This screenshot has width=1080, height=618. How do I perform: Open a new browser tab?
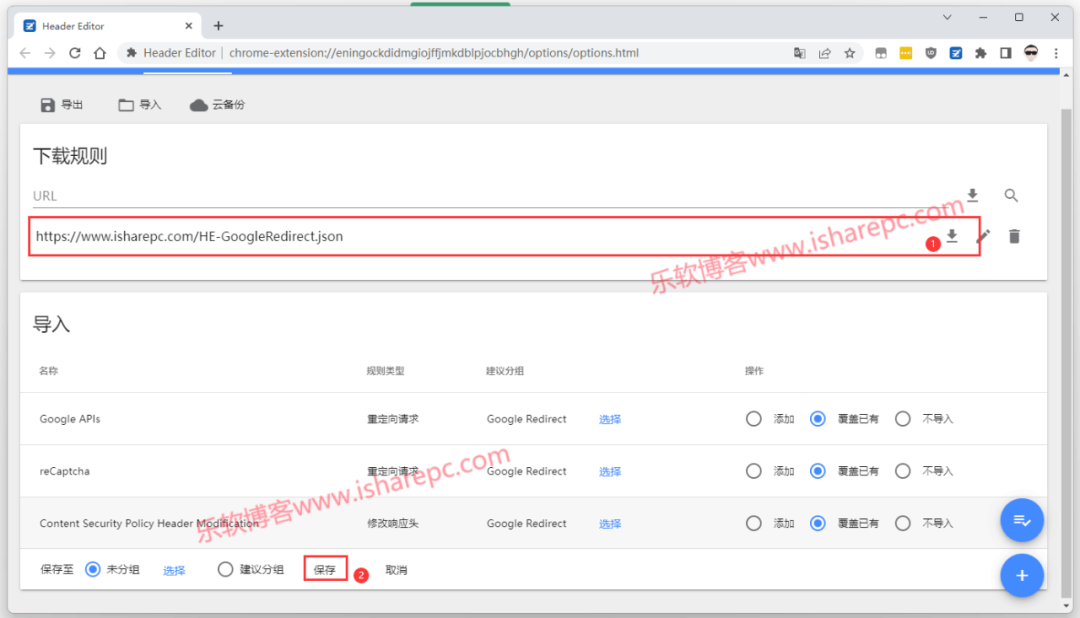click(x=218, y=26)
